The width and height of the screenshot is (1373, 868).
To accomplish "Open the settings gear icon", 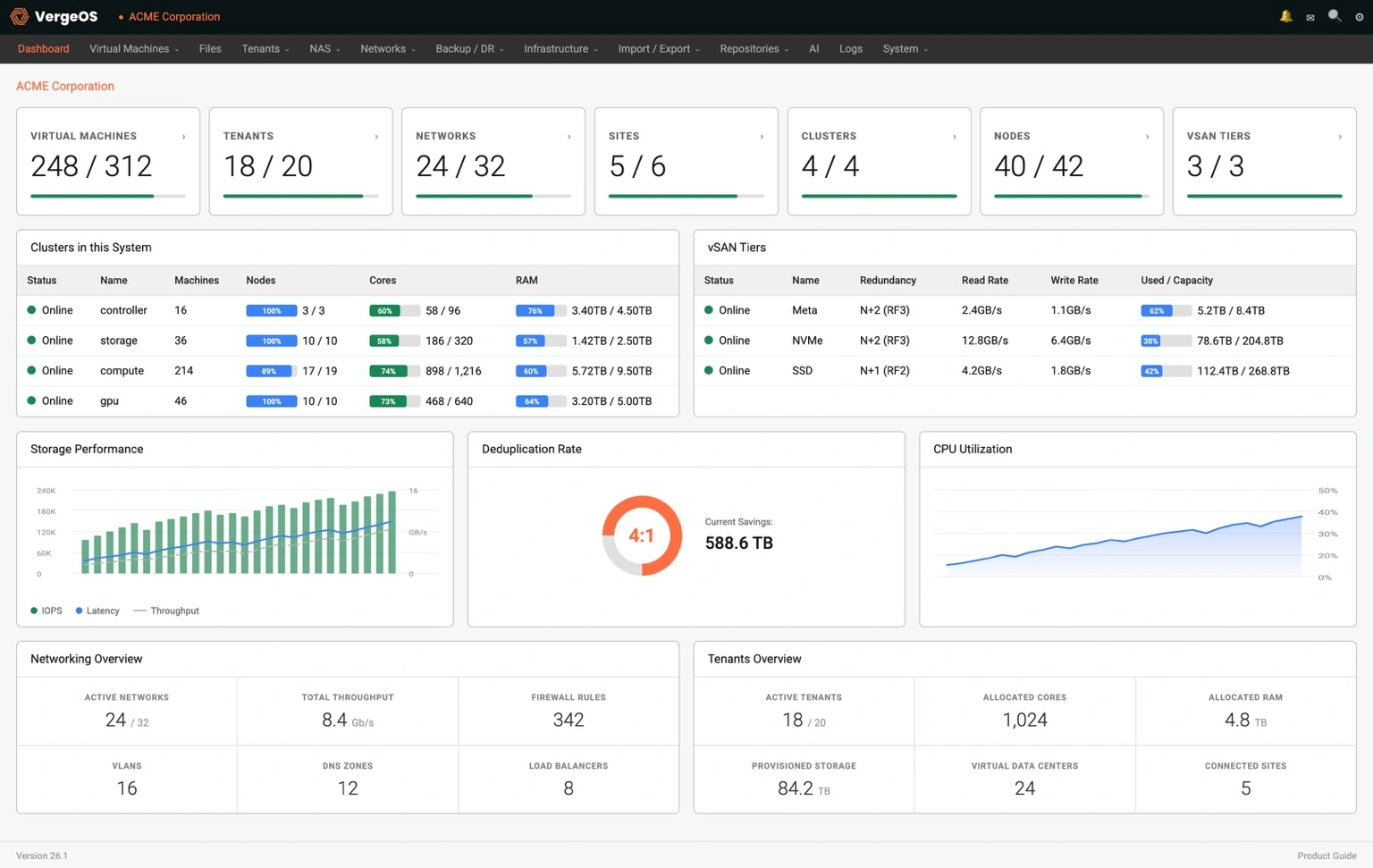I will (1359, 16).
